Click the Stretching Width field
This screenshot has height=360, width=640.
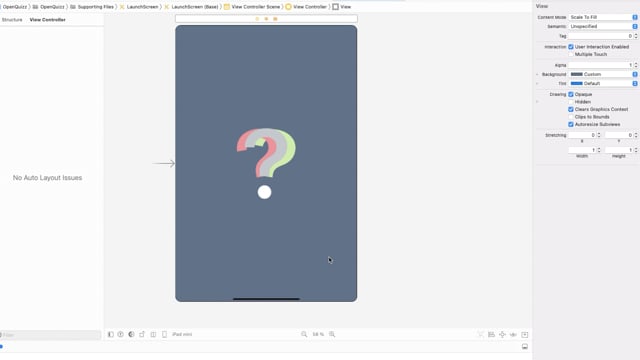582,150
